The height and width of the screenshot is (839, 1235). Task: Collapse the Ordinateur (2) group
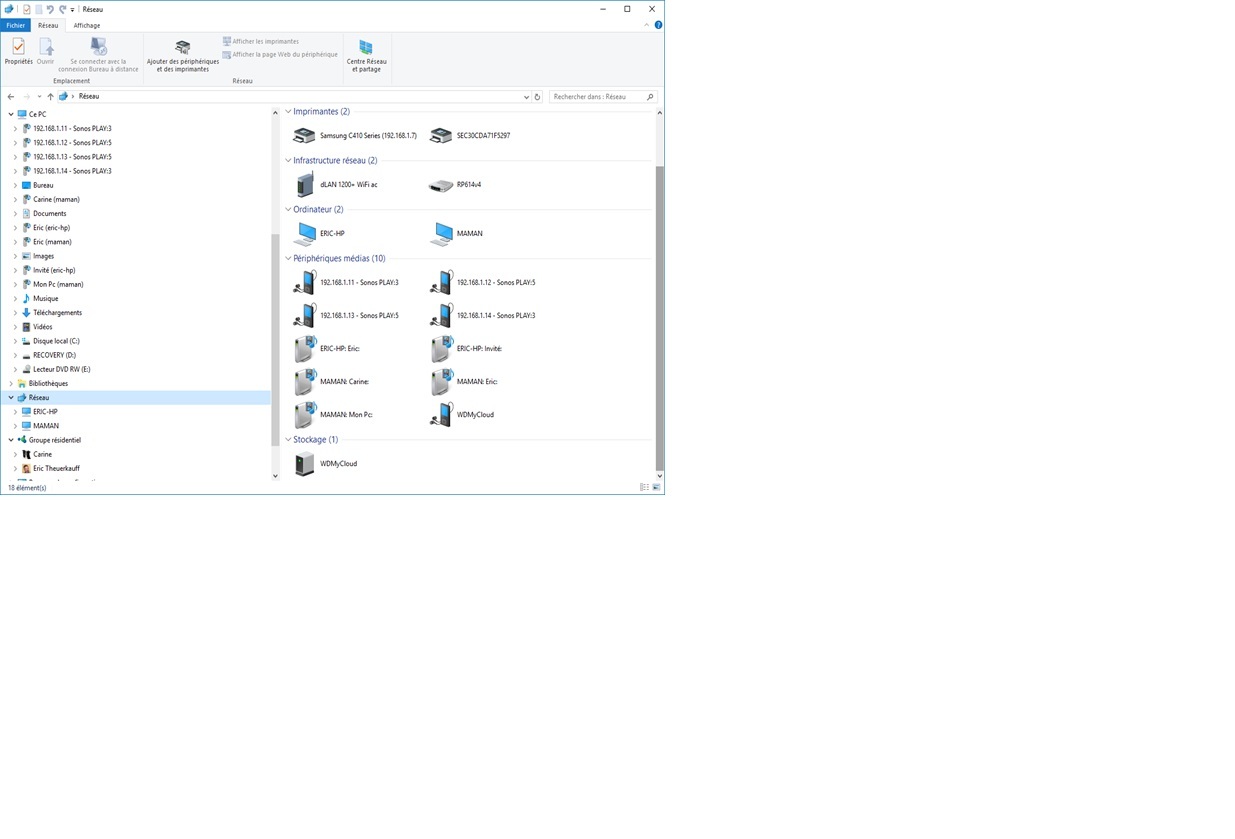pyautogui.click(x=288, y=210)
